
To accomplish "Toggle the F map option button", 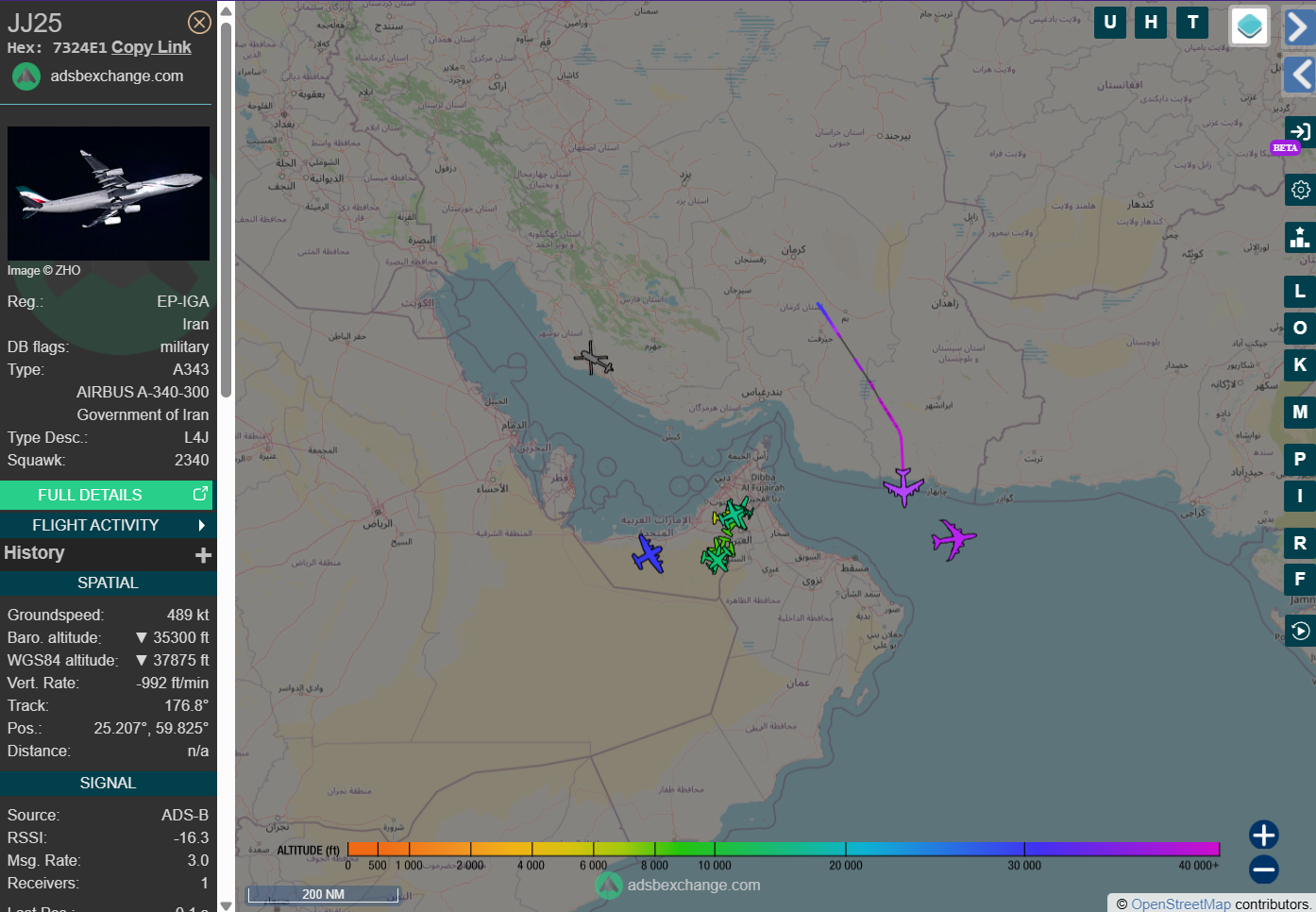I will click(1300, 579).
